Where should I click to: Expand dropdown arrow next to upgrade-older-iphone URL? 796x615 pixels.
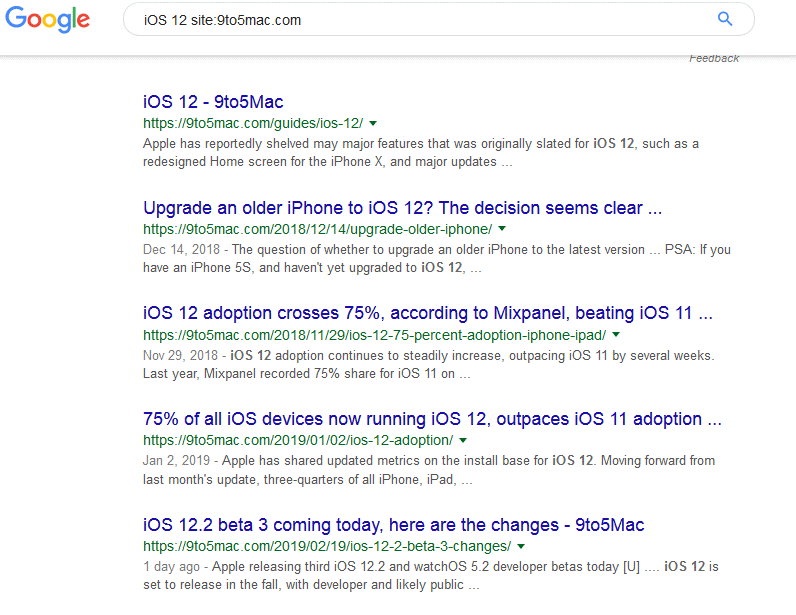point(502,229)
